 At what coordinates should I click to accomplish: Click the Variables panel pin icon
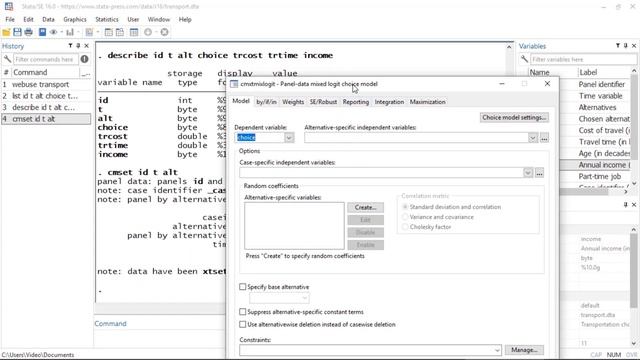click(x=625, y=46)
